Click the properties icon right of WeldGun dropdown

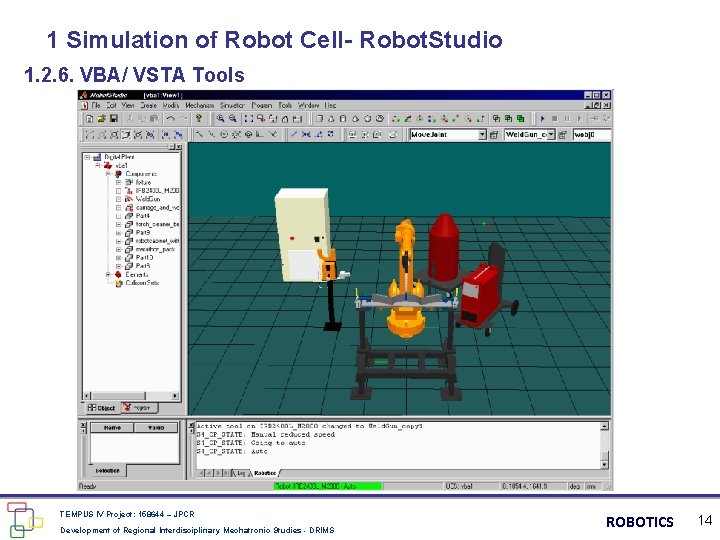click(562, 135)
